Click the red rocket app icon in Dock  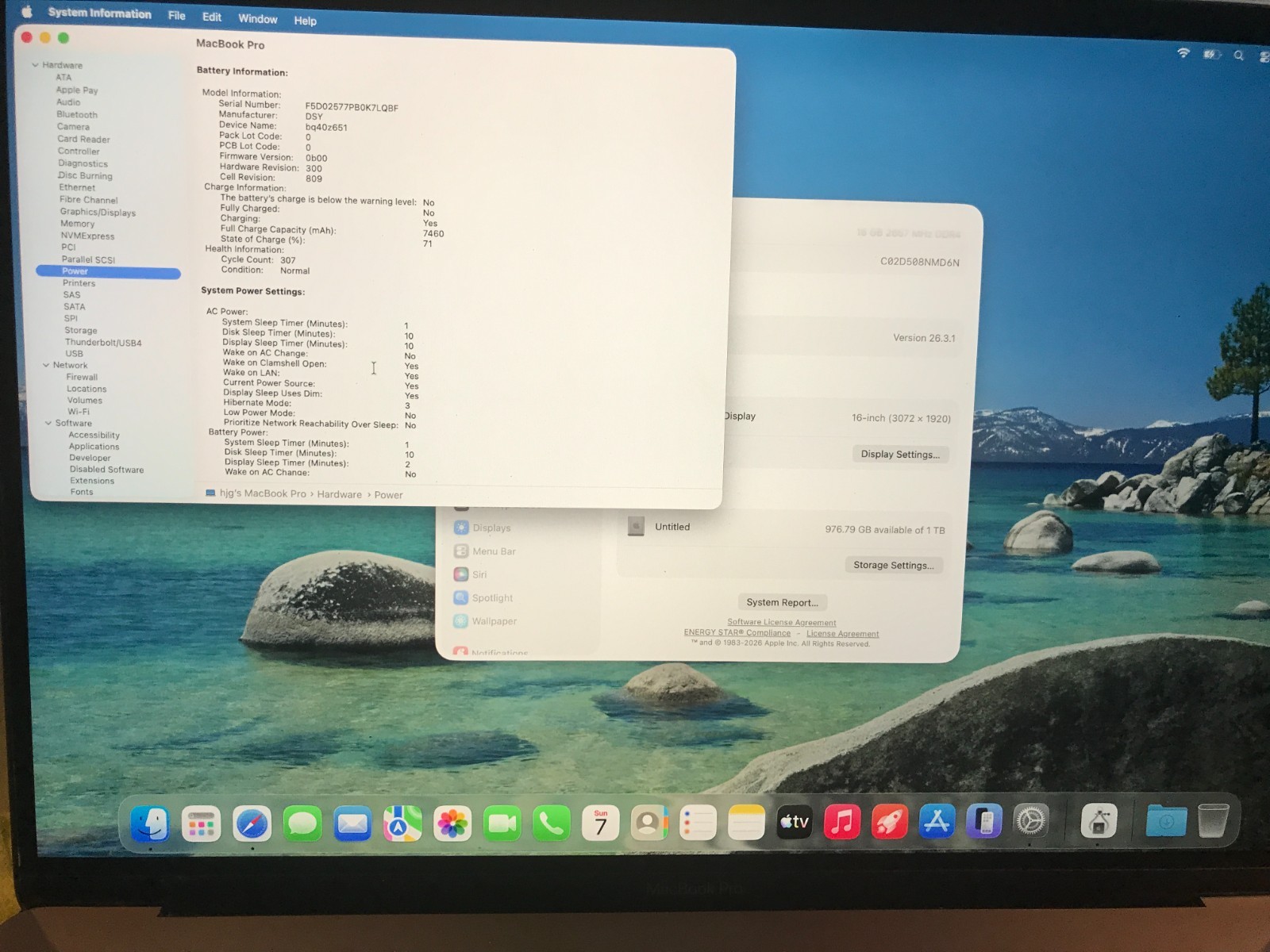click(890, 821)
